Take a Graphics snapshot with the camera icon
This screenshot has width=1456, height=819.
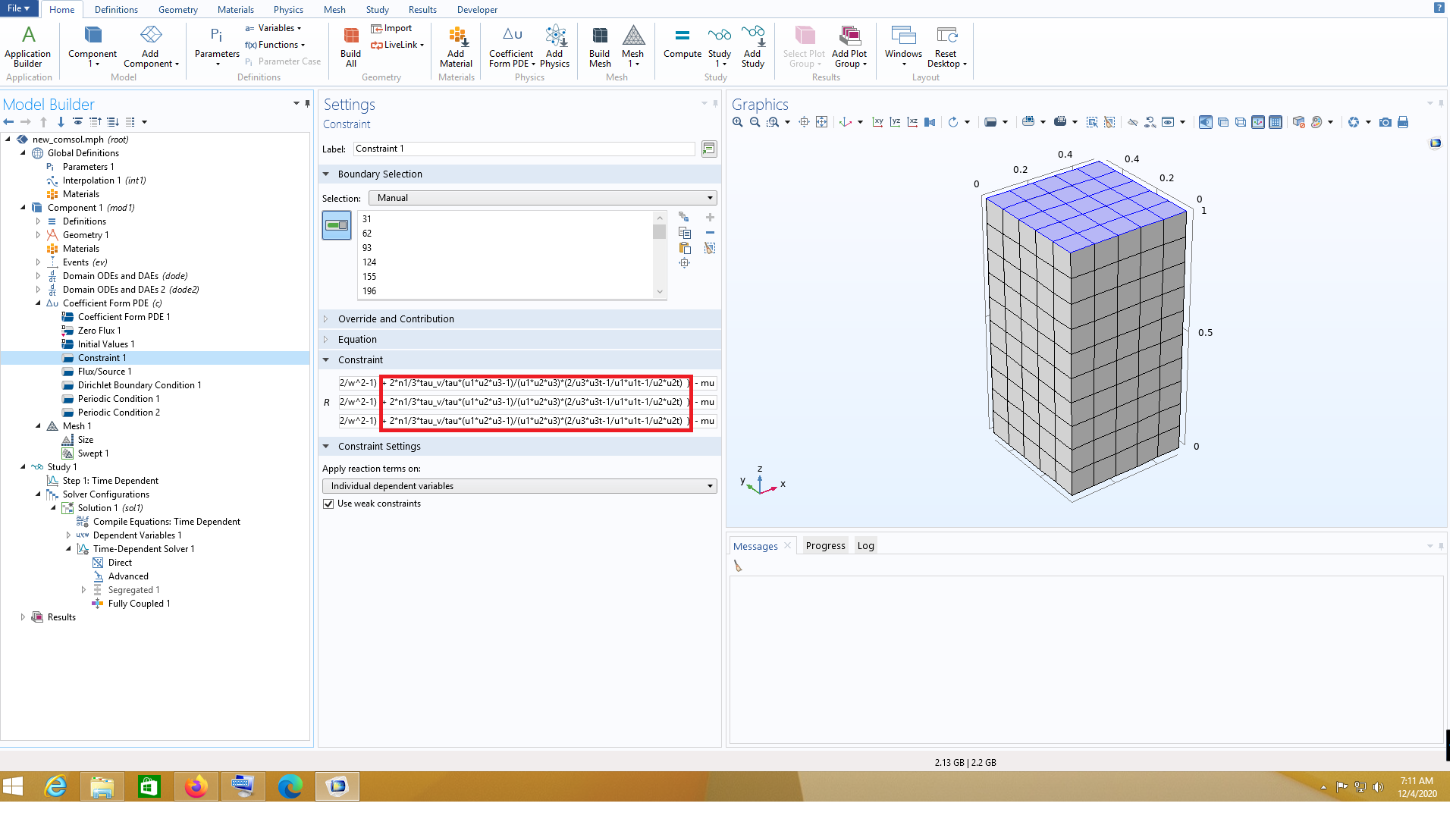click(1385, 122)
